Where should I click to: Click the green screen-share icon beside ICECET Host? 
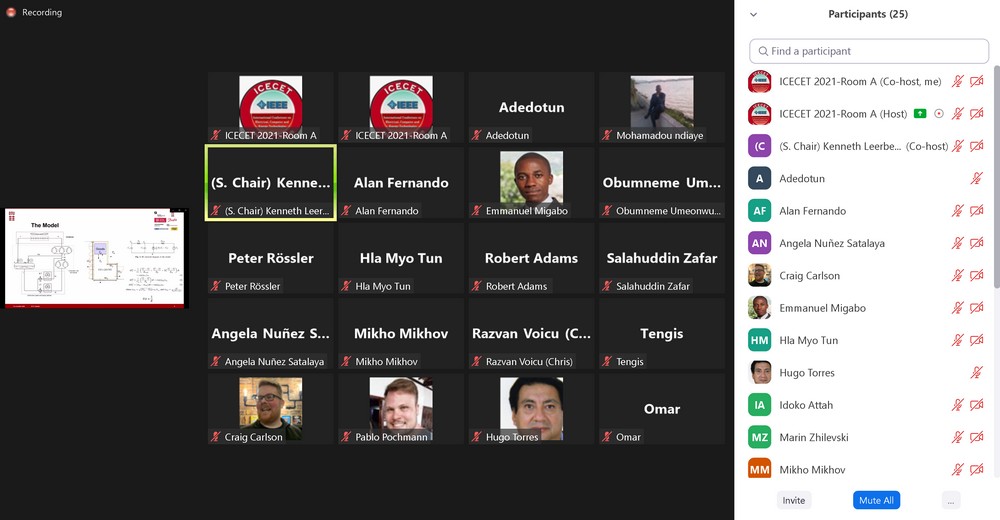click(x=920, y=114)
